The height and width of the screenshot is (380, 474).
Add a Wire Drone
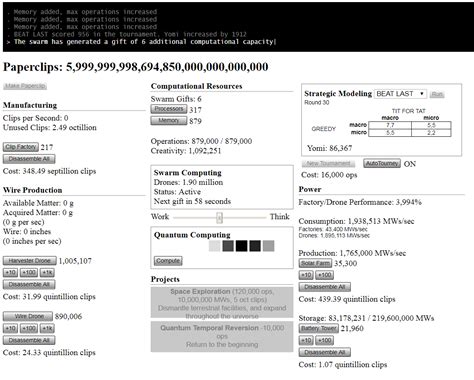click(28, 316)
